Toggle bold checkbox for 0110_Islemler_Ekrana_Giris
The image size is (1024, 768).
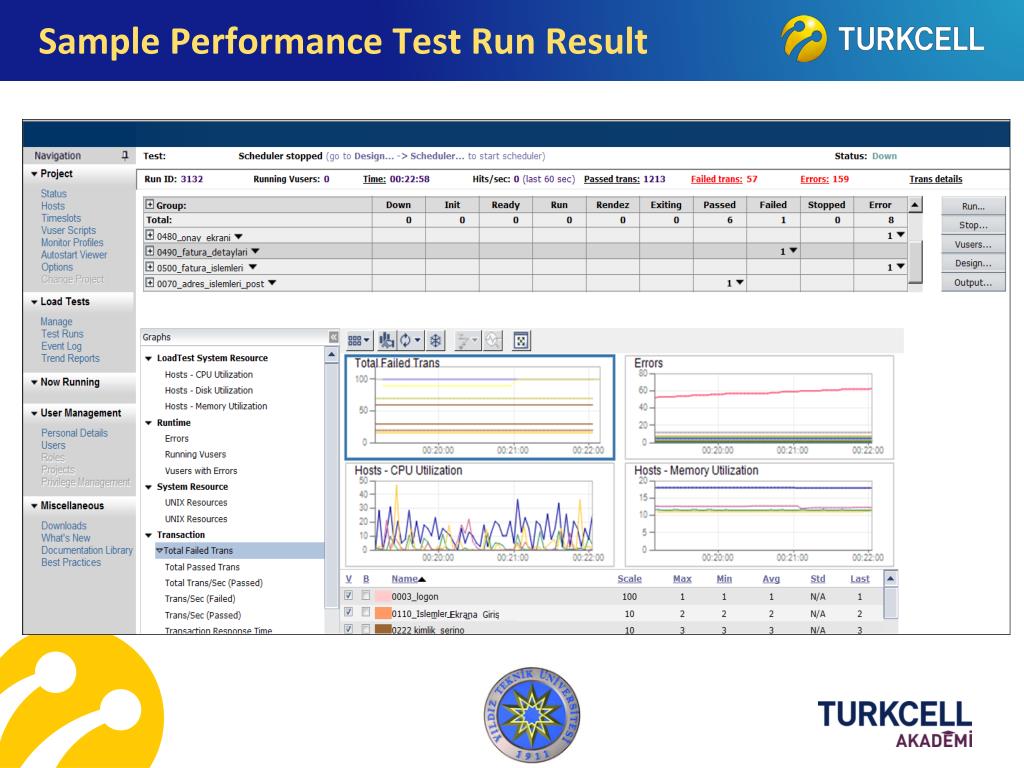pyautogui.click(x=366, y=613)
